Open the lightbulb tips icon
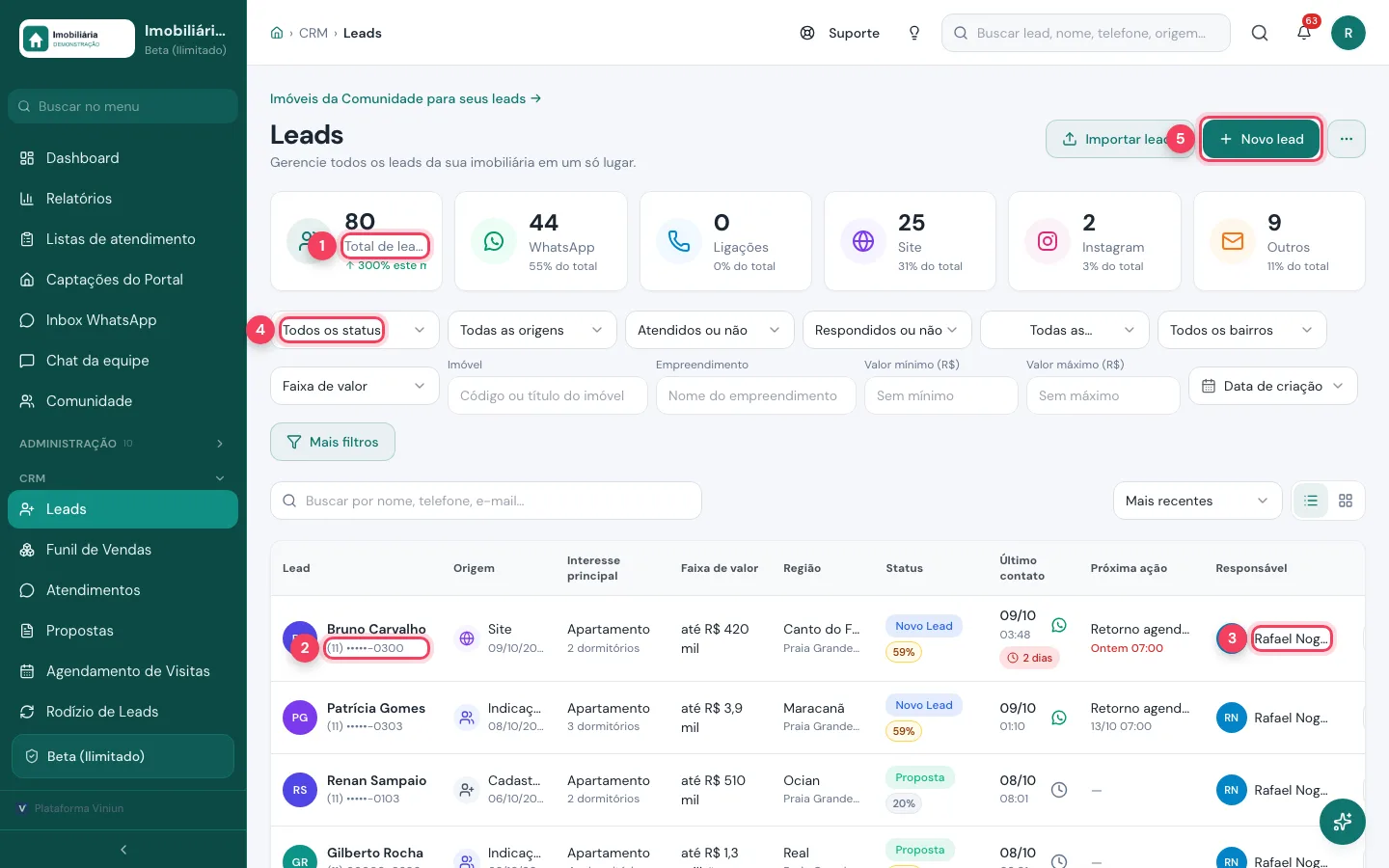Image resolution: width=1389 pixels, height=868 pixels. tap(914, 33)
